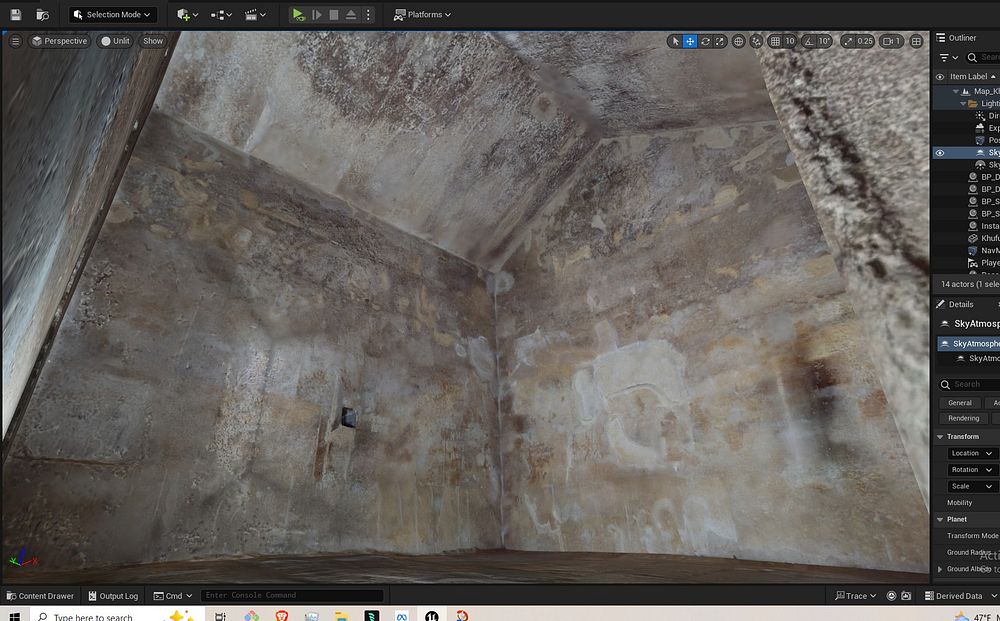Open the Rotation dropdown
1000x621 pixels.
pos(972,469)
